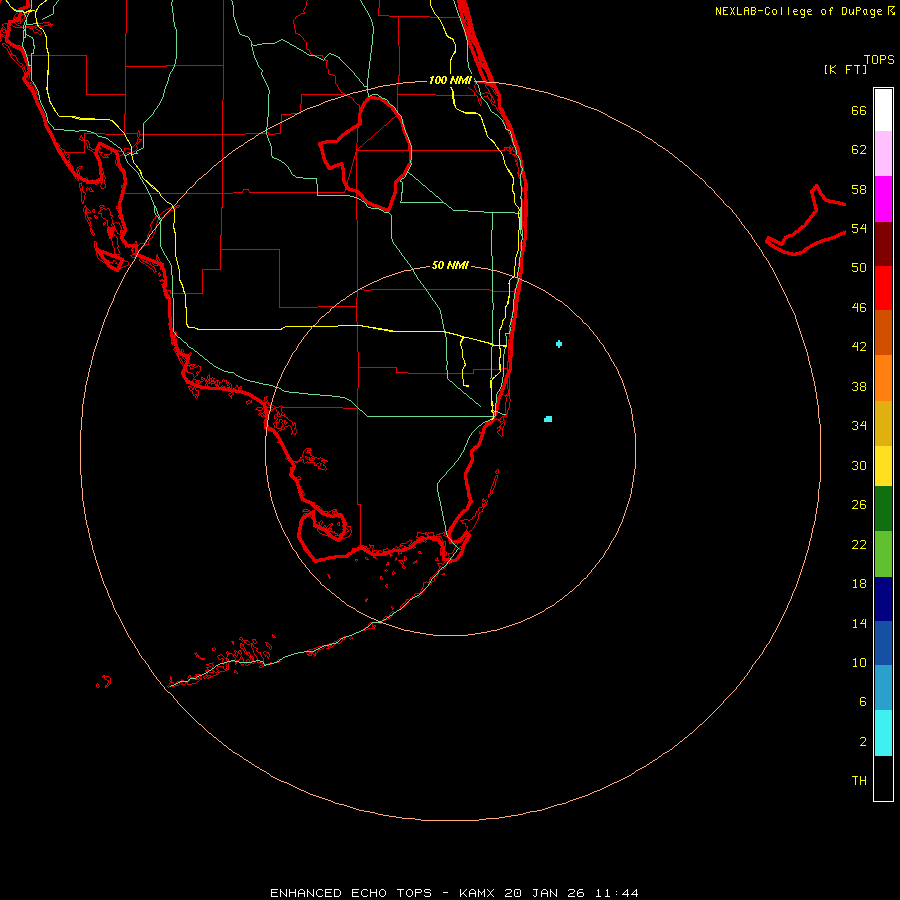900x900 pixels.
Task: Click the dark orange swatch at 42
Action: tap(883, 332)
